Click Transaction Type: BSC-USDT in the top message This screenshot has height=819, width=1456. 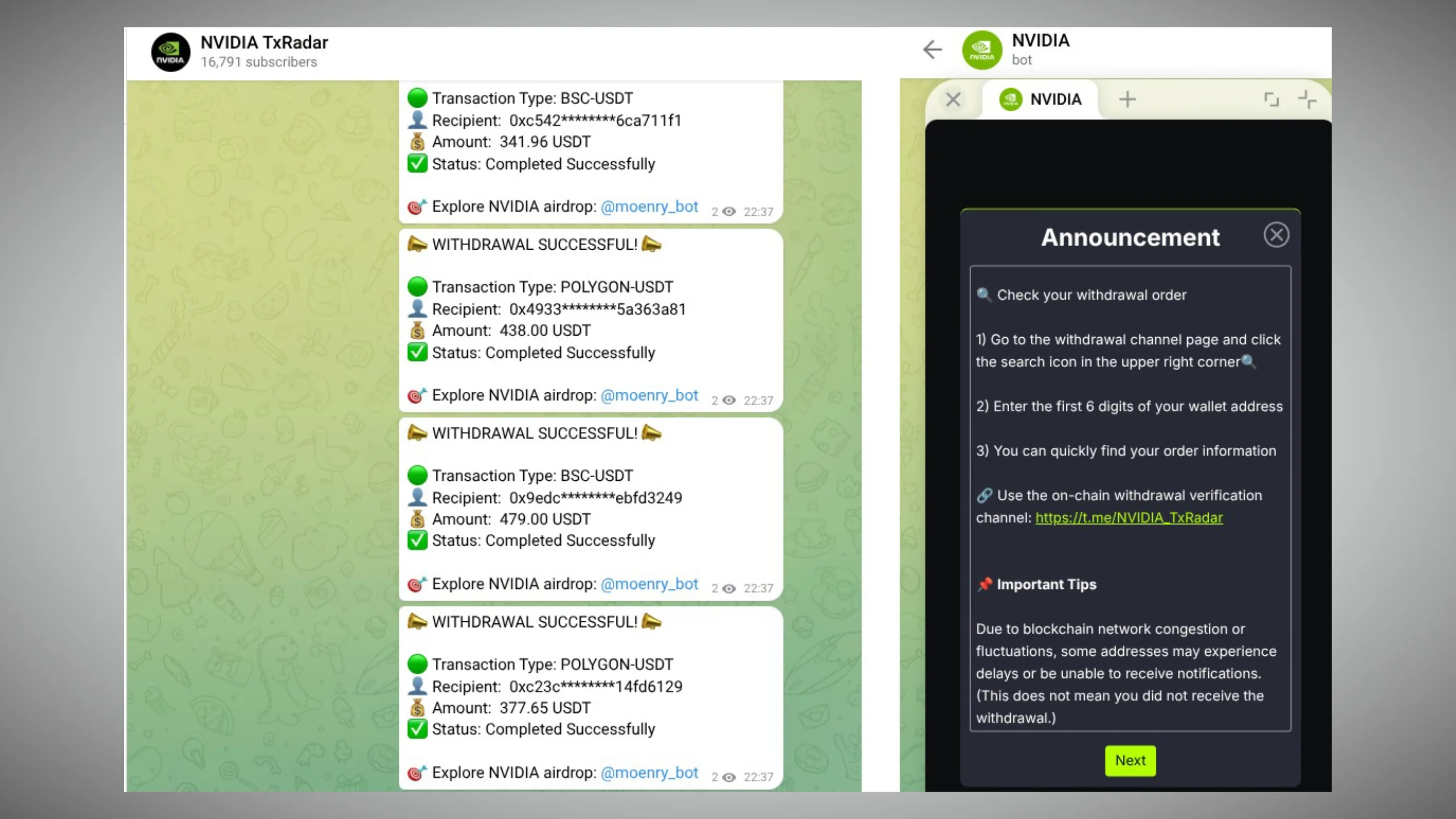click(x=532, y=99)
